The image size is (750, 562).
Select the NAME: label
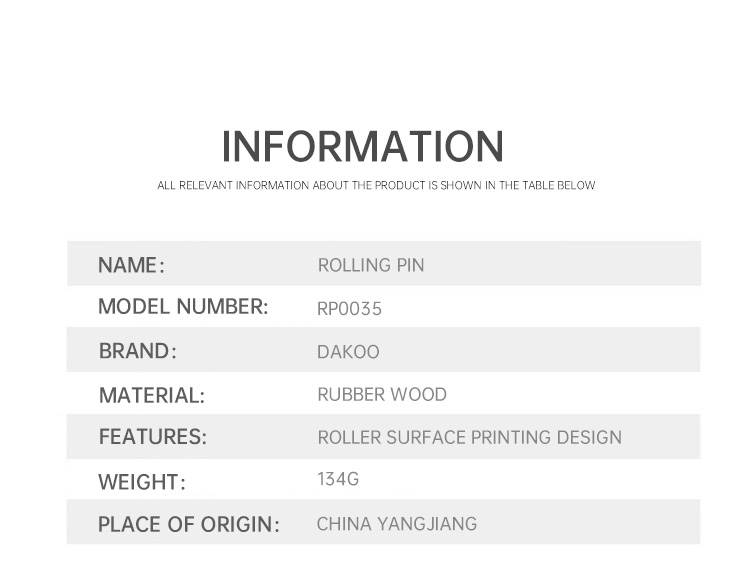click(x=131, y=265)
